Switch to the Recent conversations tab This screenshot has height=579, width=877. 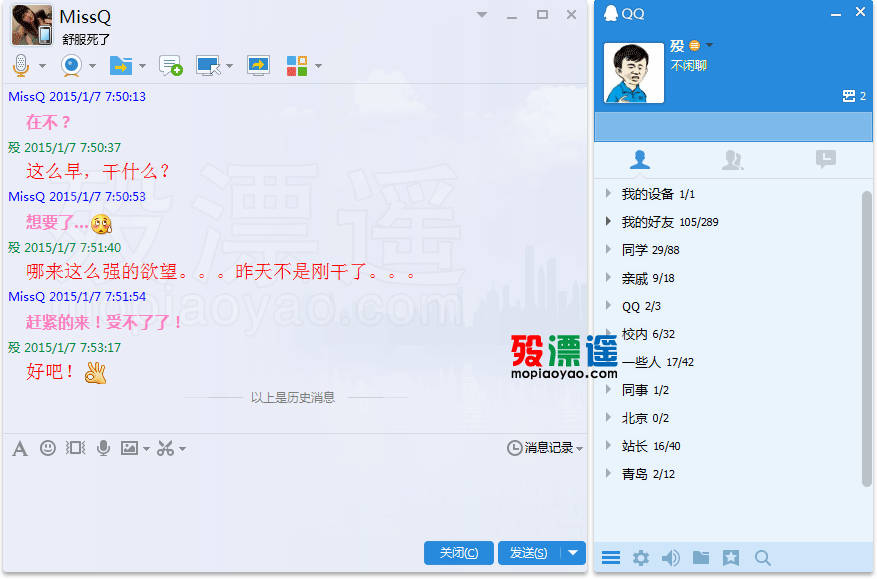point(826,160)
